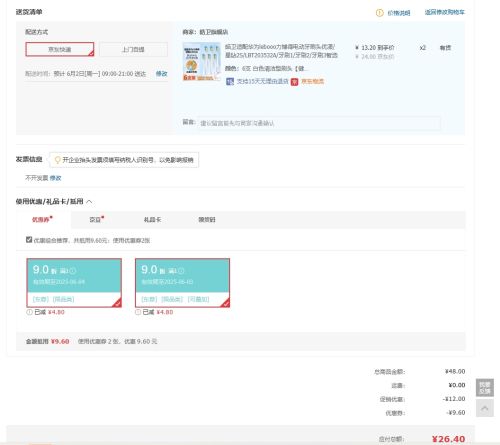The image size is (500, 445).
Task: Click info icon inside second 9.0折 coupon
Action: [x=181, y=271]
